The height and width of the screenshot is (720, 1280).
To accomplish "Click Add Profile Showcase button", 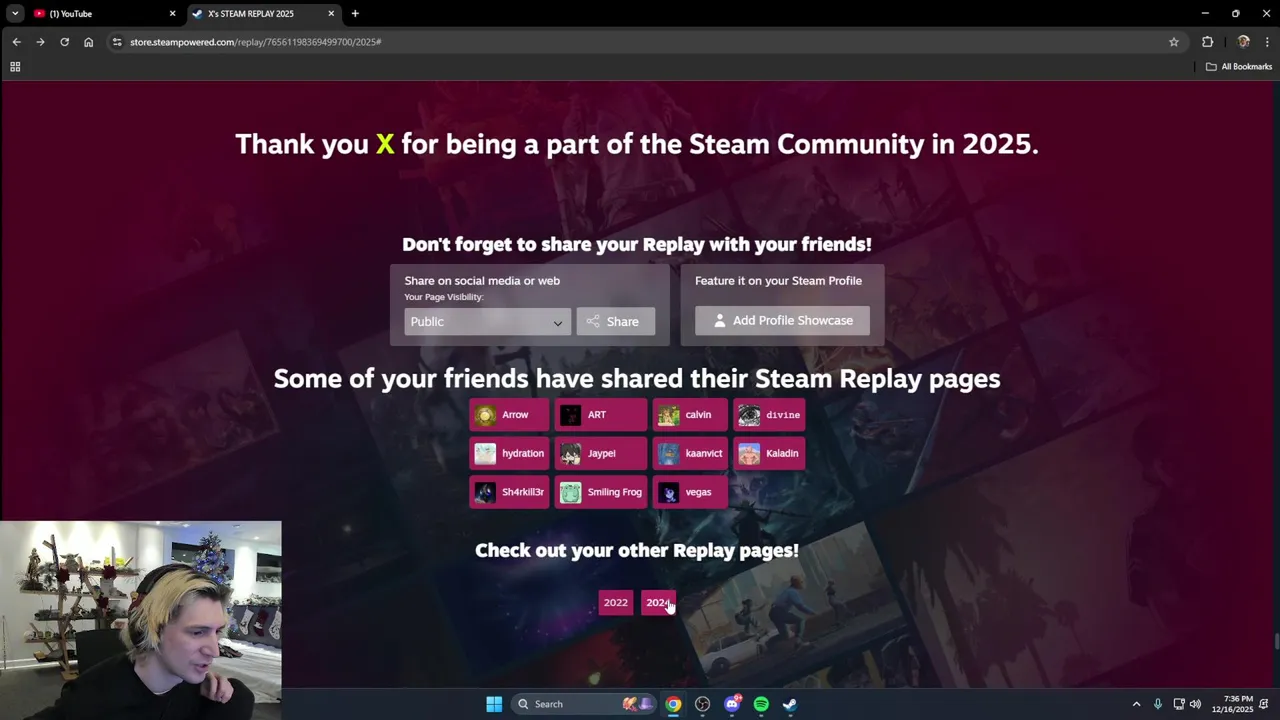I will click(x=782, y=320).
